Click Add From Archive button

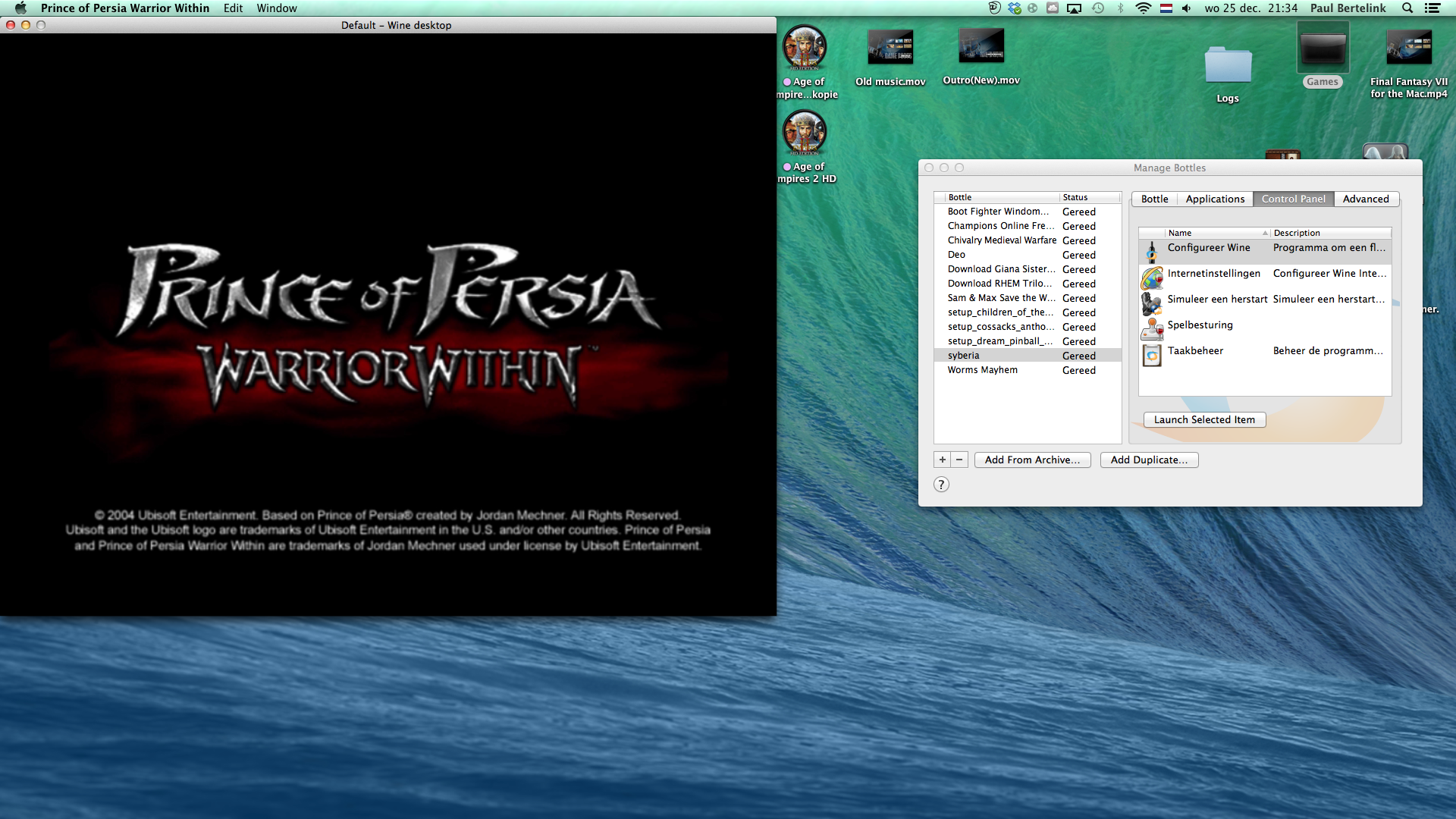click(x=1033, y=459)
